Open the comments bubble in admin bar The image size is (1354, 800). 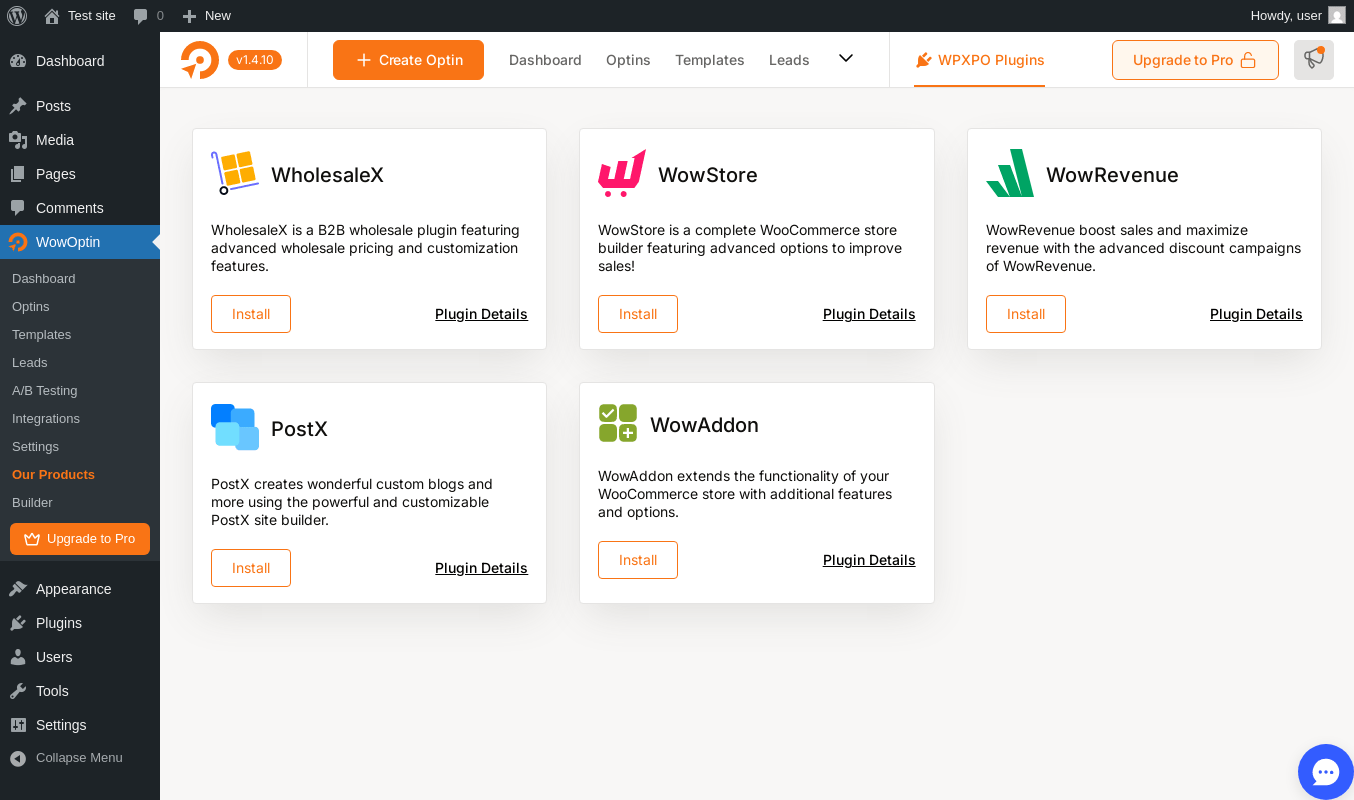(148, 16)
